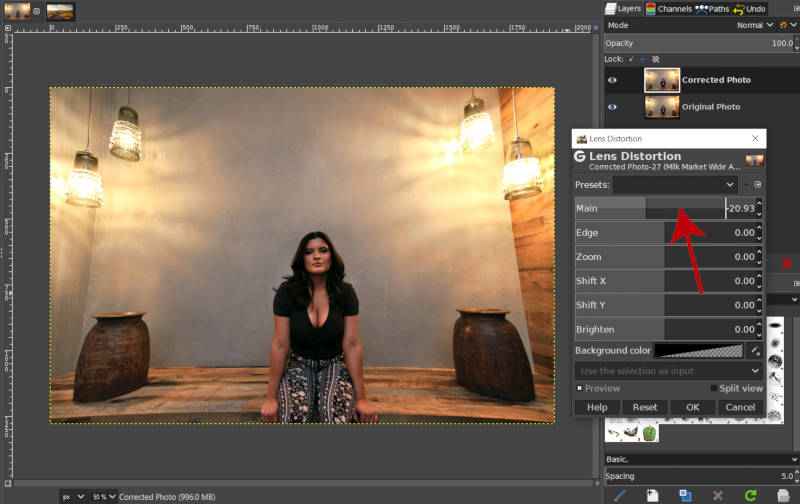This screenshot has height=504, width=800.
Task: Click the zoom-on-resize icon at ruler's right end
Action: pyautogui.click(x=595, y=28)
